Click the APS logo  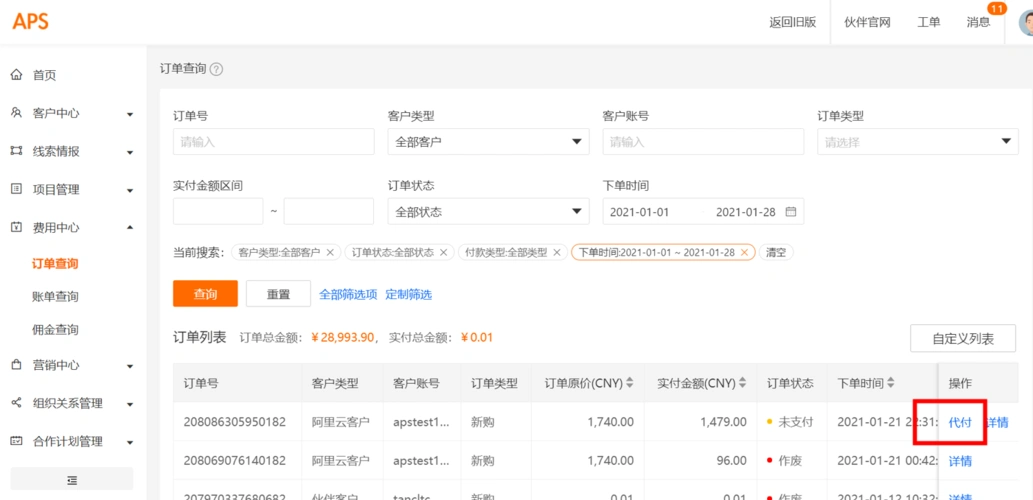point(30,21)
